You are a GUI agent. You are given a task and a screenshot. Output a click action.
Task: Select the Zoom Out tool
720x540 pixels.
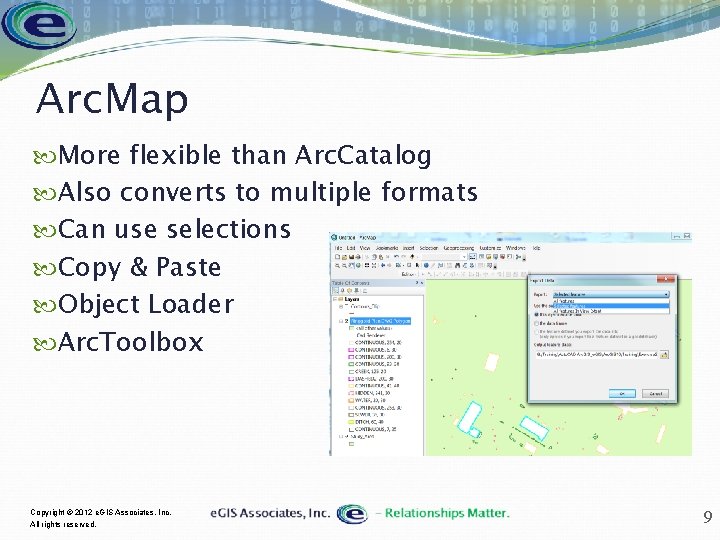point(344,265)
